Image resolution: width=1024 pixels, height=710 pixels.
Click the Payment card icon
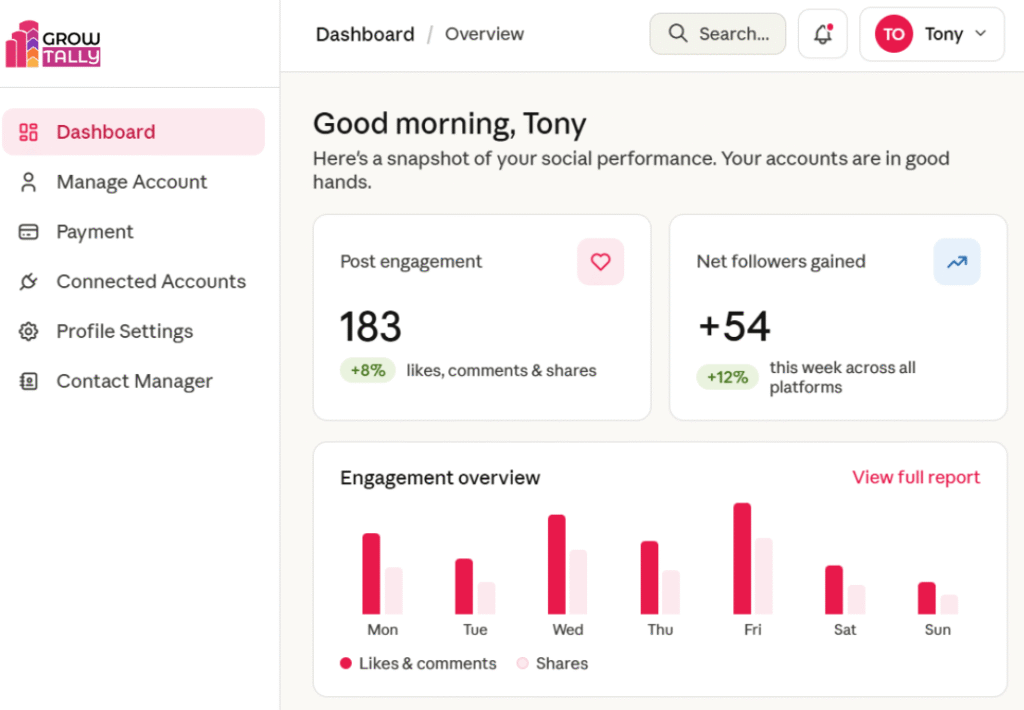(x=28, y=232)
